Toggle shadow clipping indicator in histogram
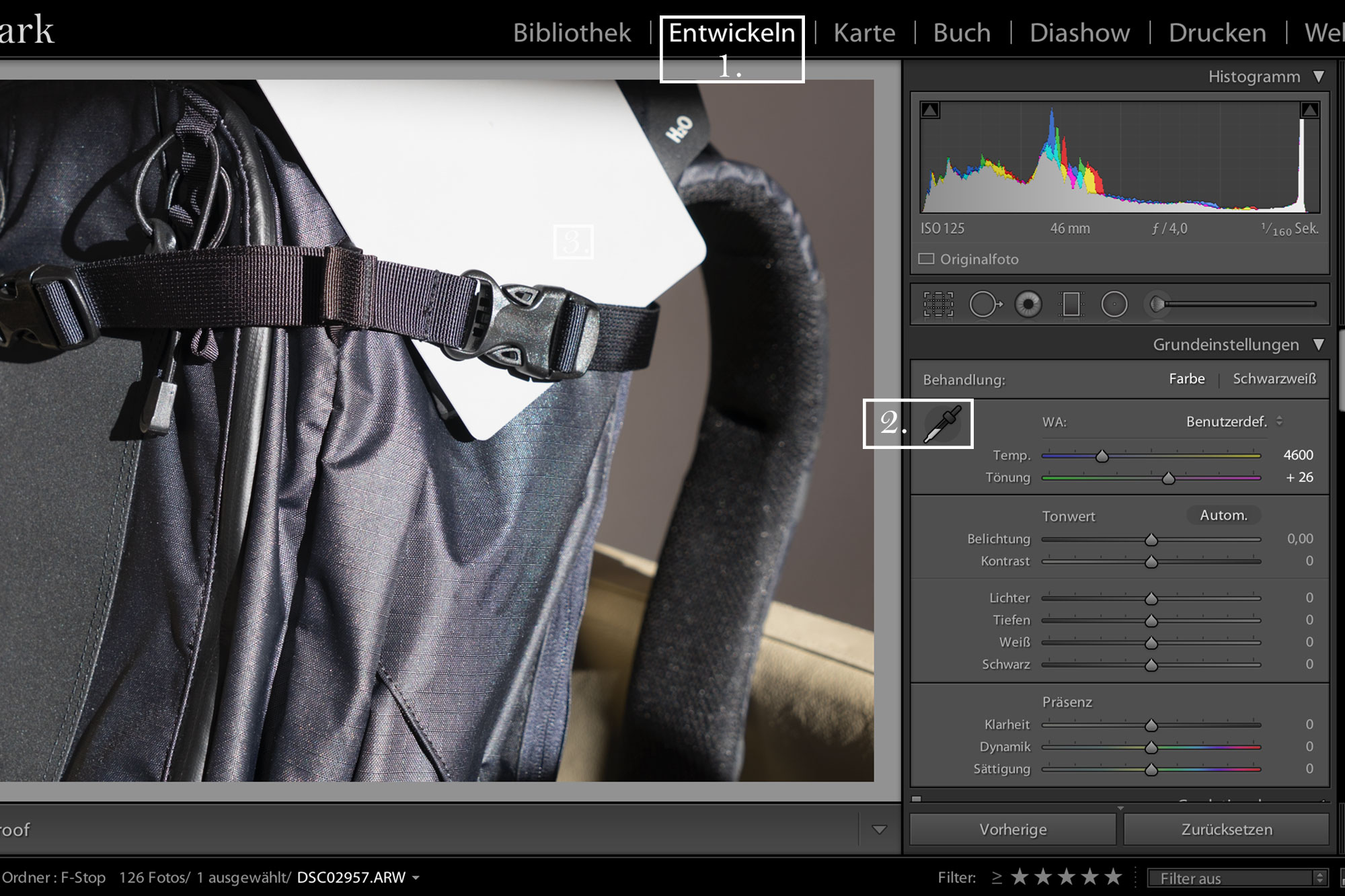1345x896 pixels. 930,110
